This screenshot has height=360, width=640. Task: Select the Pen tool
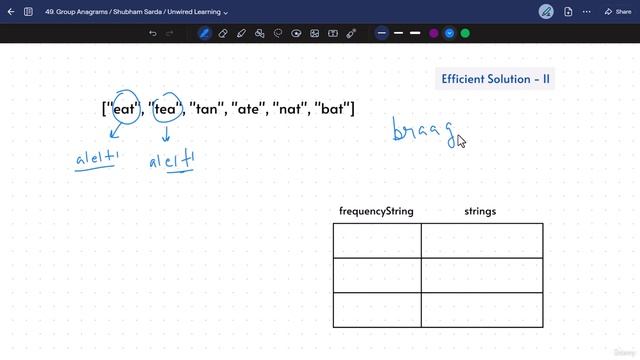pos(204,33)
